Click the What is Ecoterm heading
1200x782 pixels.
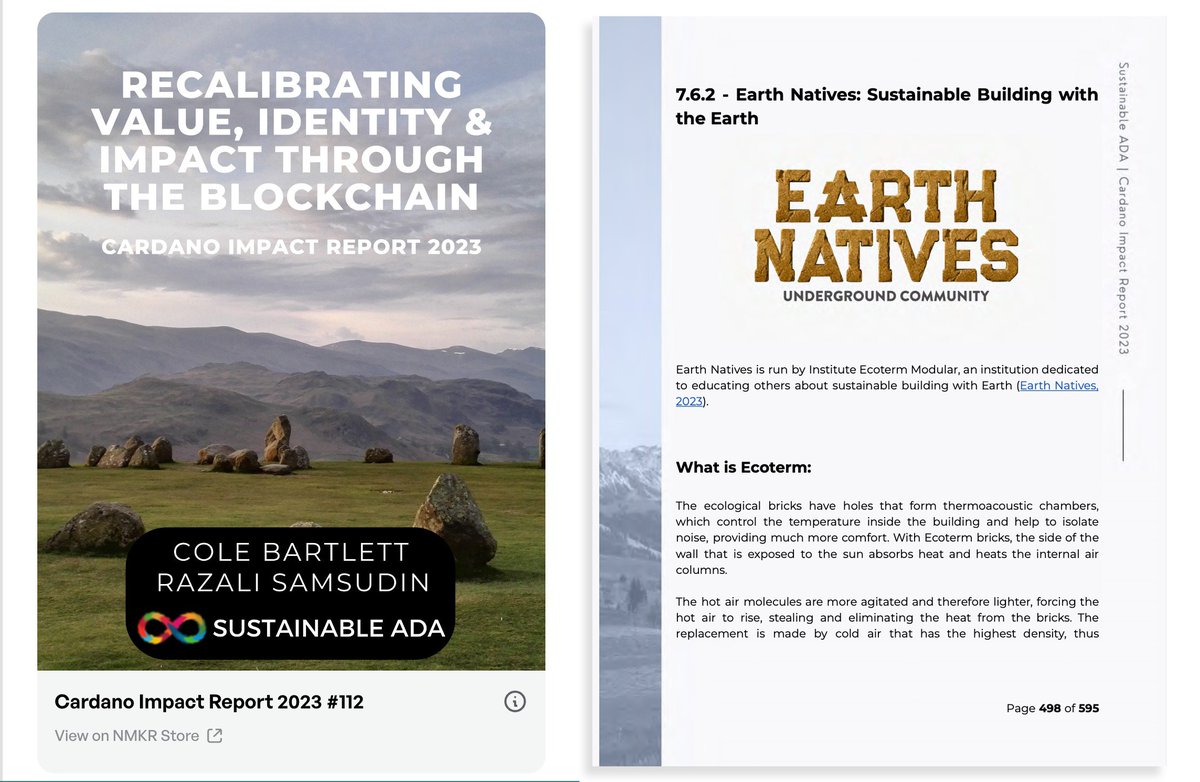pyautogui.click(x=744, y=467)
